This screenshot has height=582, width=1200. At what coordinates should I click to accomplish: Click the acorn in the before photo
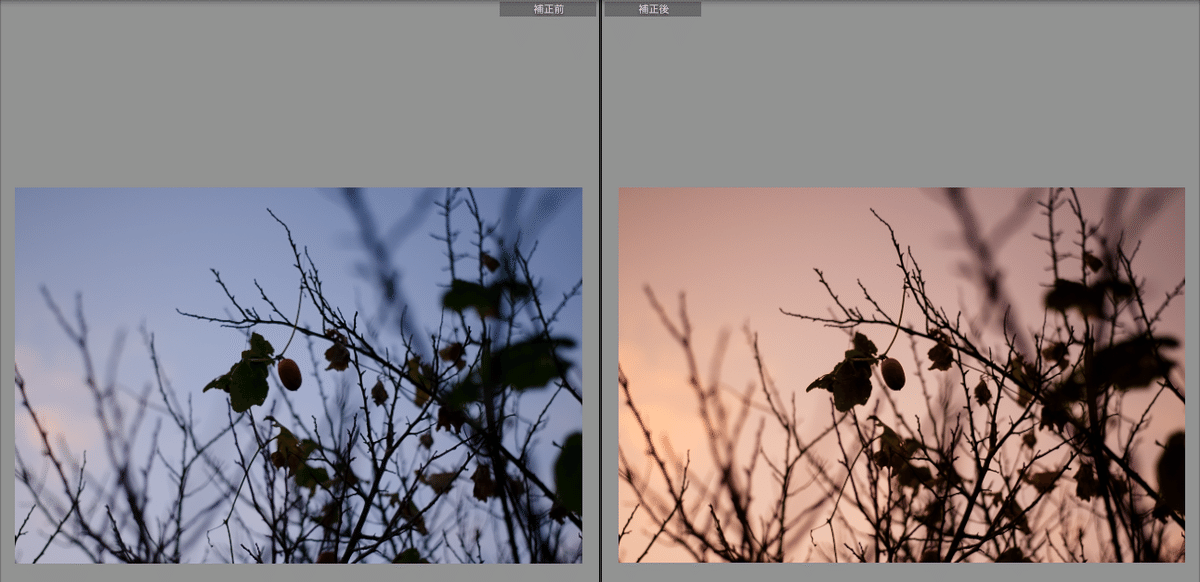[x=289, y=374]
